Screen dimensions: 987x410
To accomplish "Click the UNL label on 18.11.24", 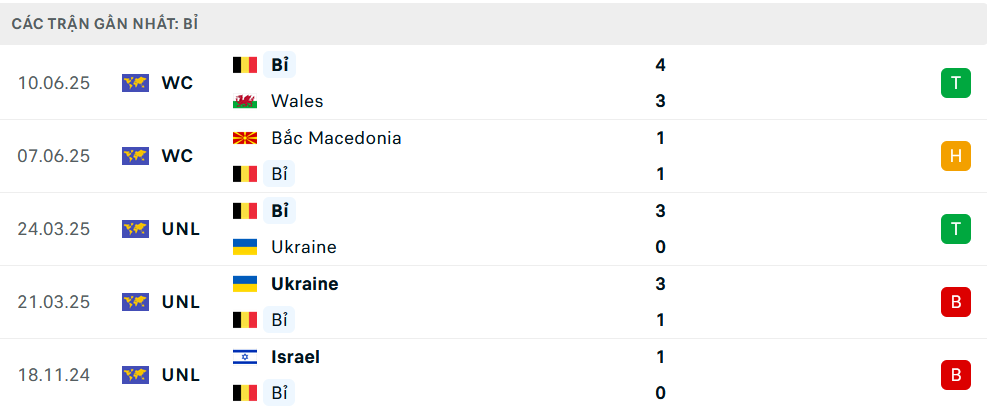I will coord(180,375).
